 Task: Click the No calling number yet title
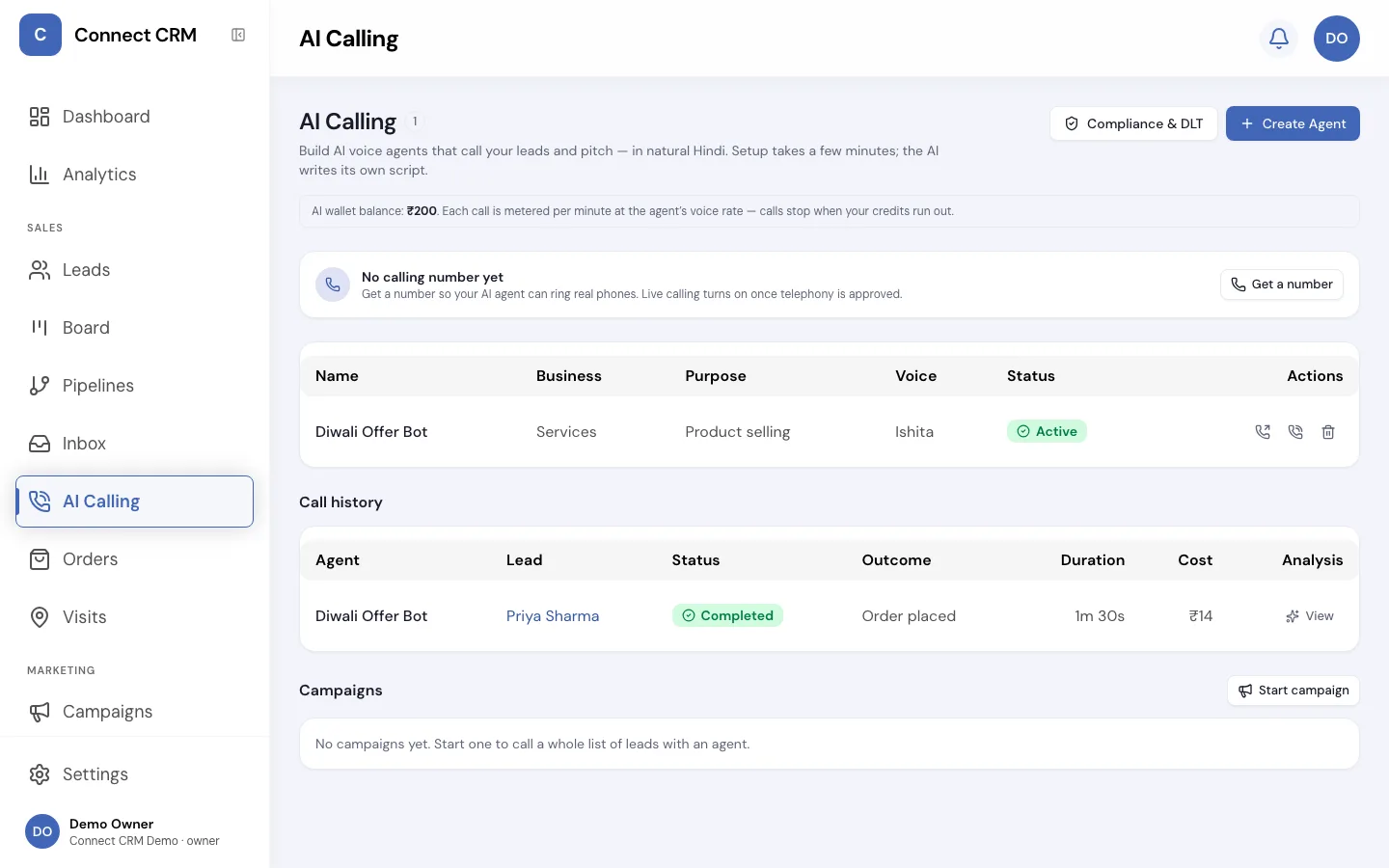432,277
